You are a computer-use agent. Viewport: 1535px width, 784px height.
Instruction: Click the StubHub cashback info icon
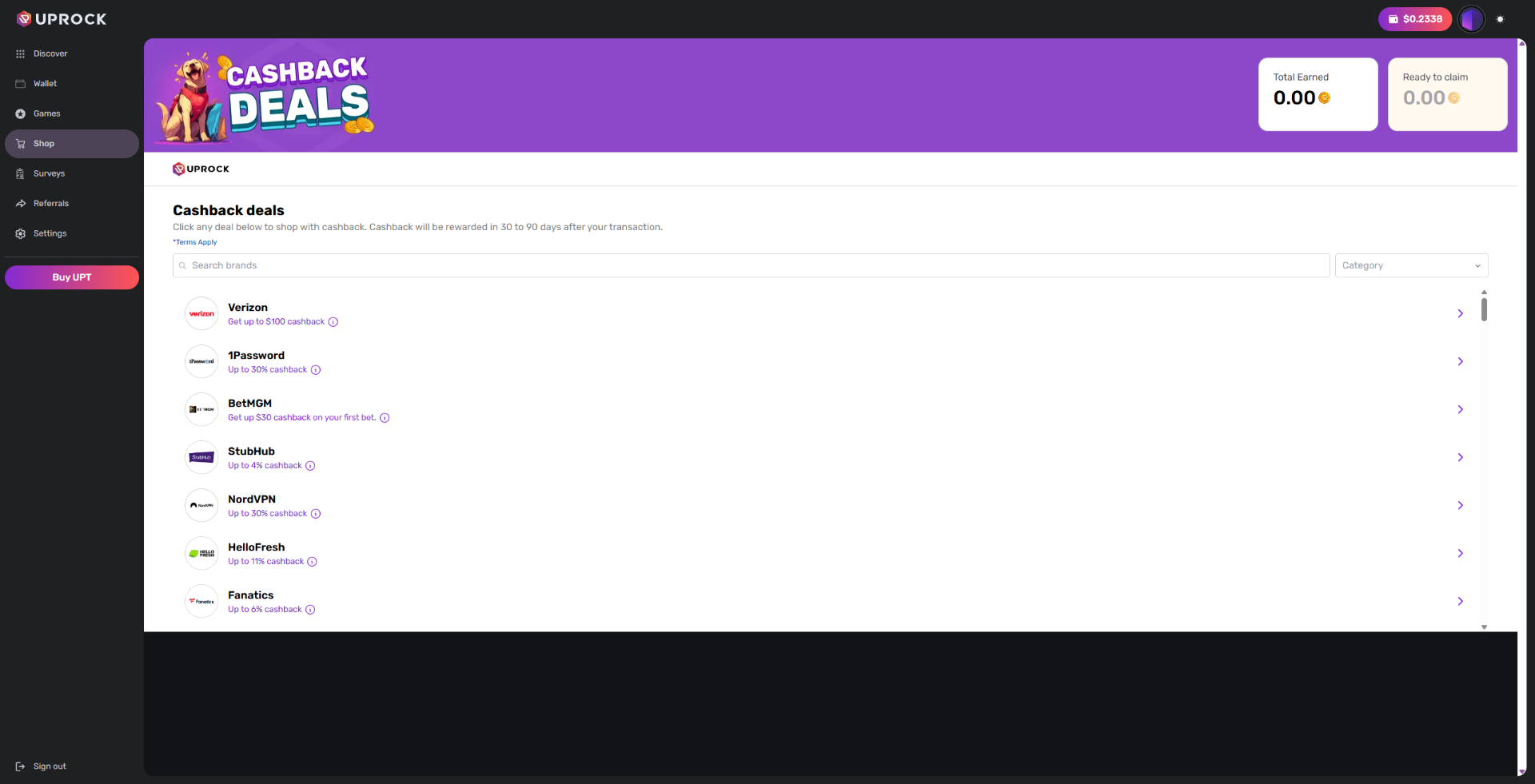click(x=310, y=466)
